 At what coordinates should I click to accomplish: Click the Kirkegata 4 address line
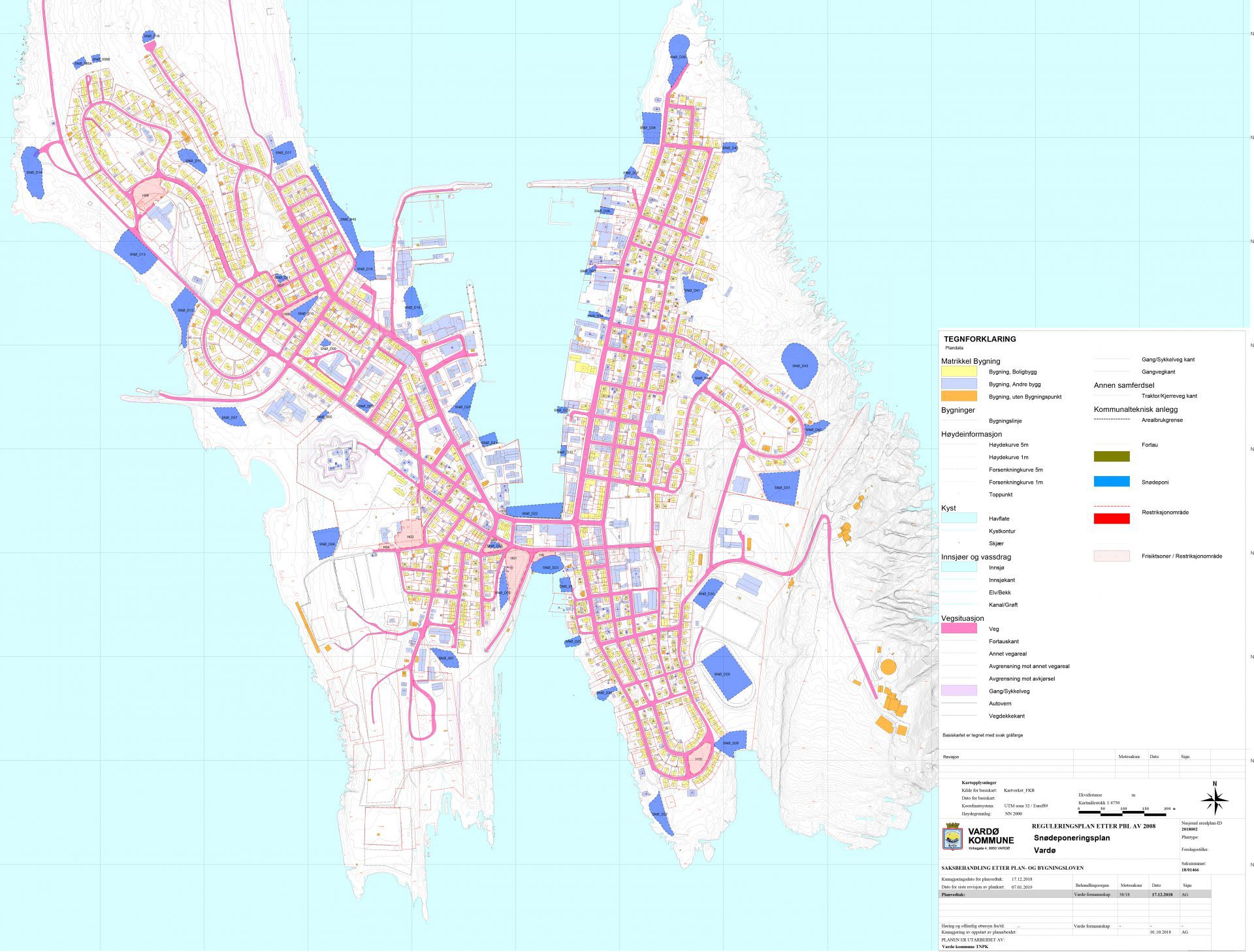point(989,848)
